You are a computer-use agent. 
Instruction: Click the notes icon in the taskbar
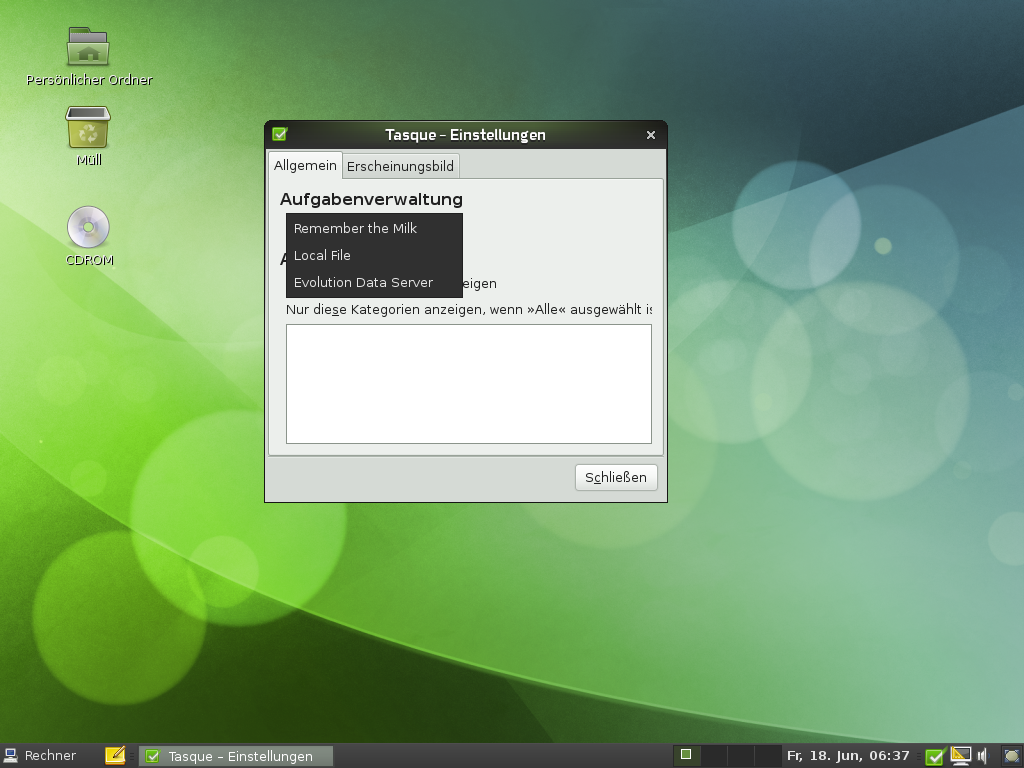[115, 756]
